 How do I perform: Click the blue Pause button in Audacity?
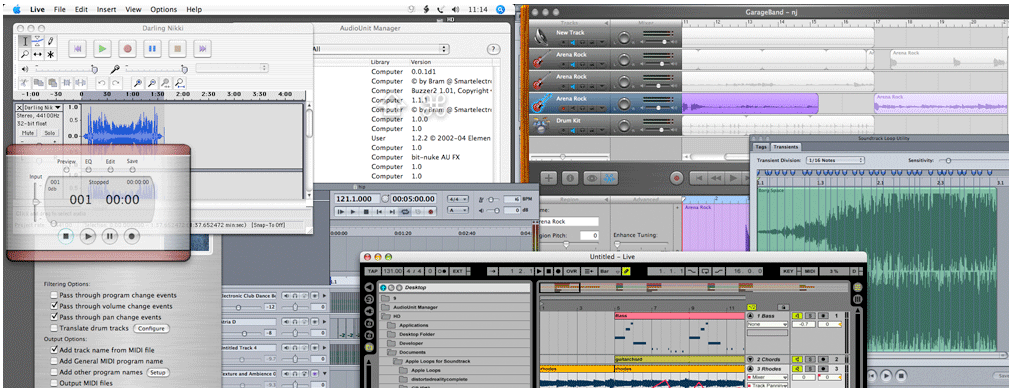pos(153,48)
